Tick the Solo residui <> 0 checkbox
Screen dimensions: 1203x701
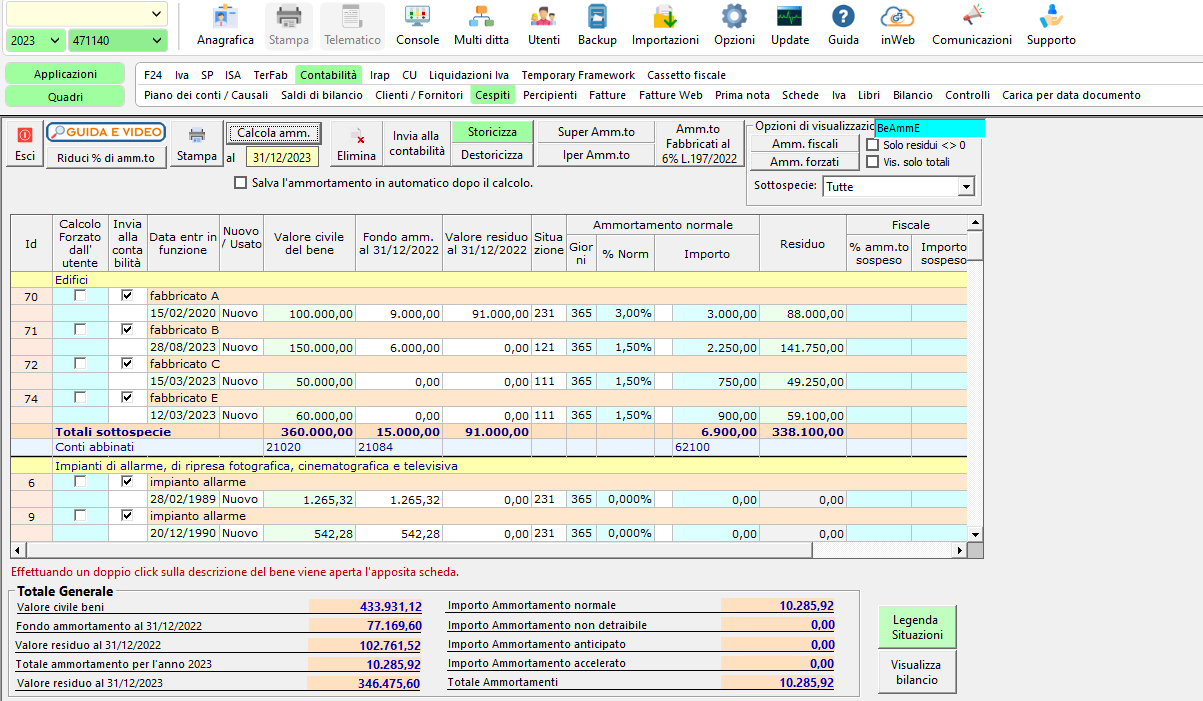(872, 145)
